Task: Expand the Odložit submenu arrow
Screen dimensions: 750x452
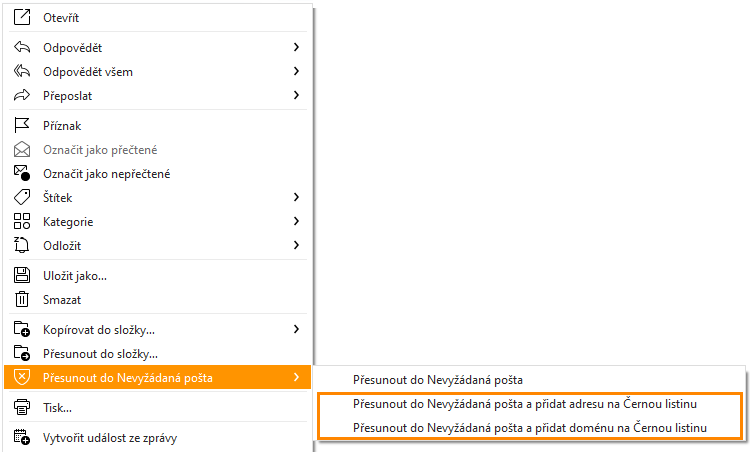Action: tap(297, 245)
